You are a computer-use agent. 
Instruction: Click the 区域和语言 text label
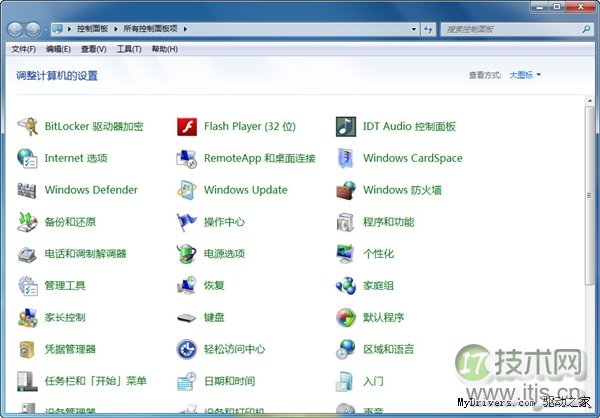point(388,349)
